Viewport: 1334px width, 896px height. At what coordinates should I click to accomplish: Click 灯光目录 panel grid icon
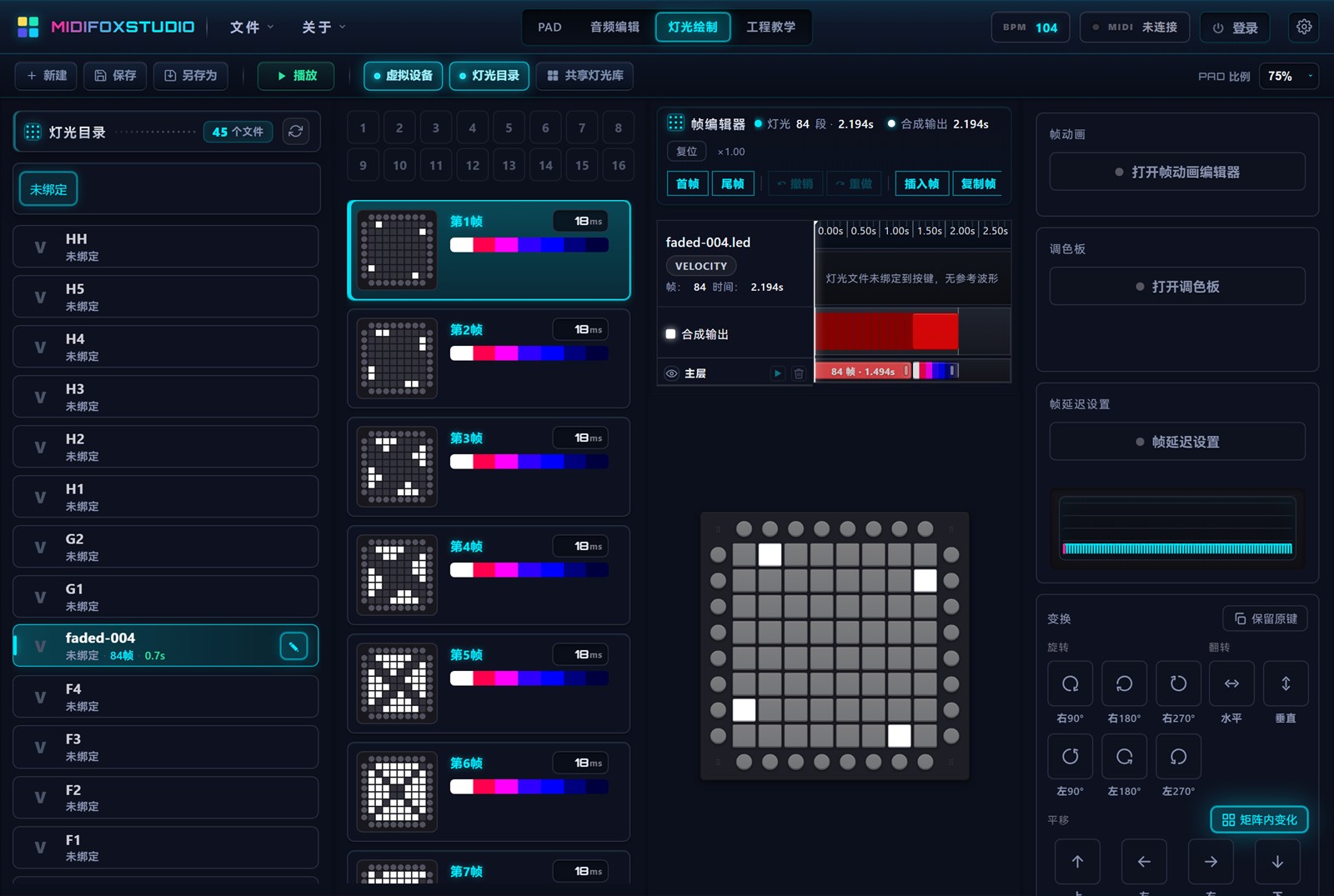[33, 132]
